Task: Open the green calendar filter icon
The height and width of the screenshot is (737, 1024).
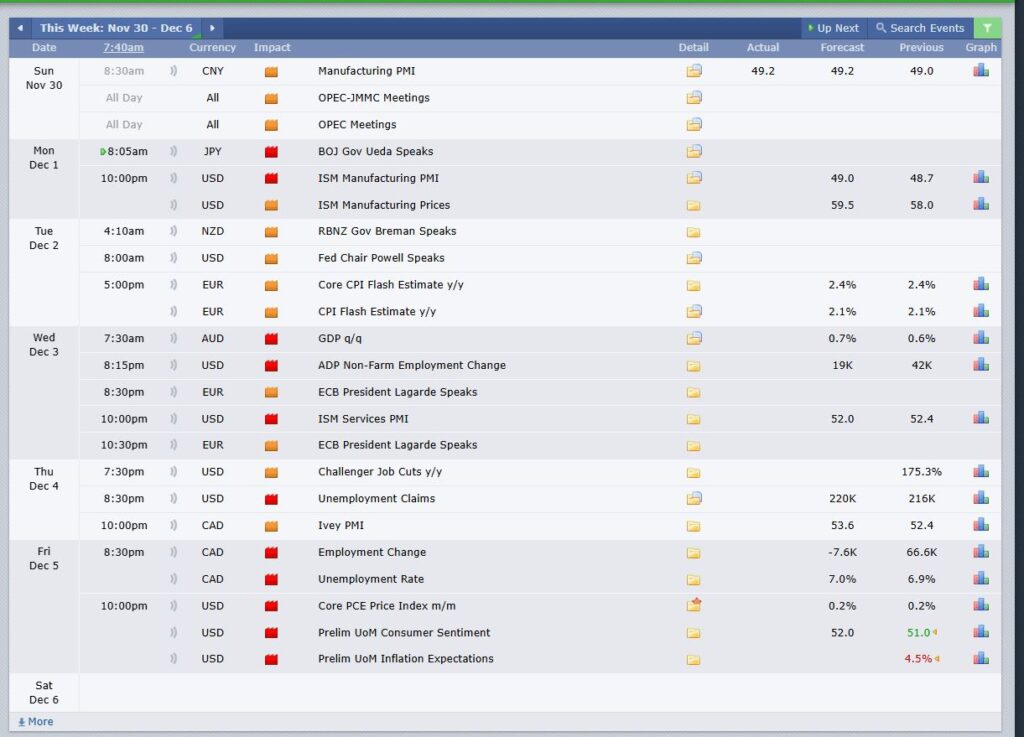Action: [987, 28]
